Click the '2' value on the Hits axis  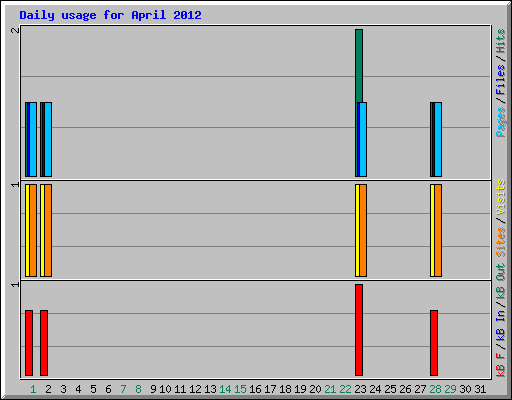pos(15,30)
